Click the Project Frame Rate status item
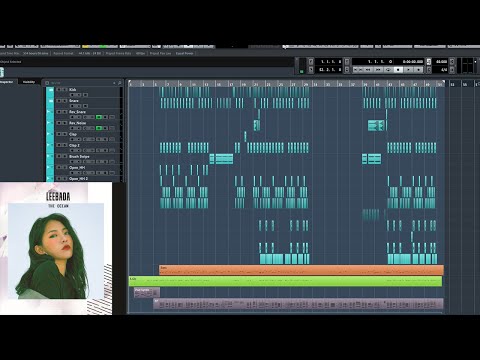 [118, 53]
